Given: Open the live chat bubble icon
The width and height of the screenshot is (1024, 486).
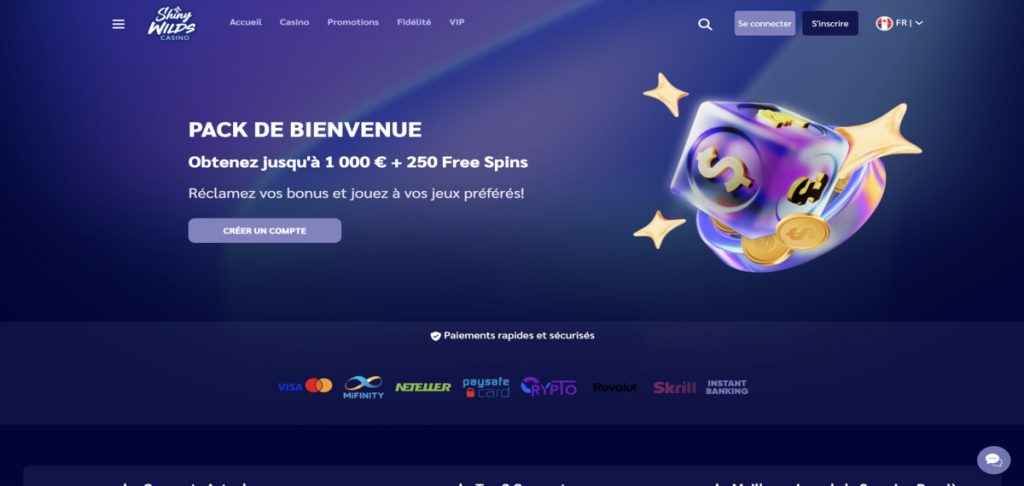Looking at the screenshot, I should point(993,460).
